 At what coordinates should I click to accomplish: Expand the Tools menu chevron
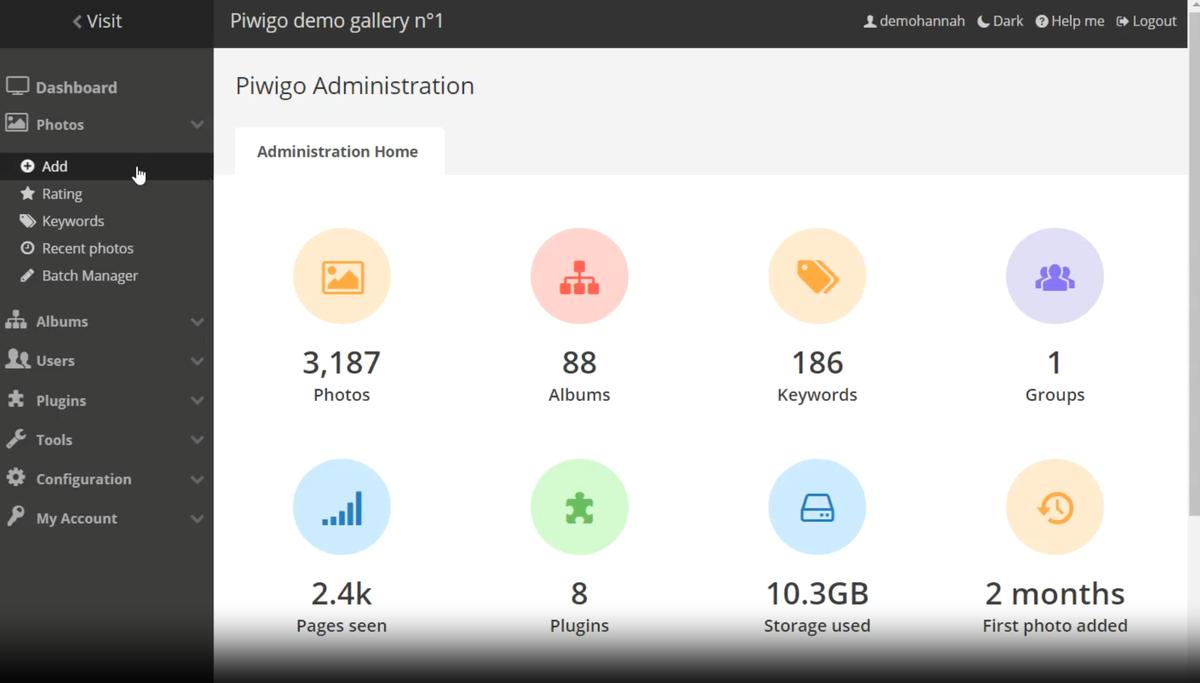[197, 439]
